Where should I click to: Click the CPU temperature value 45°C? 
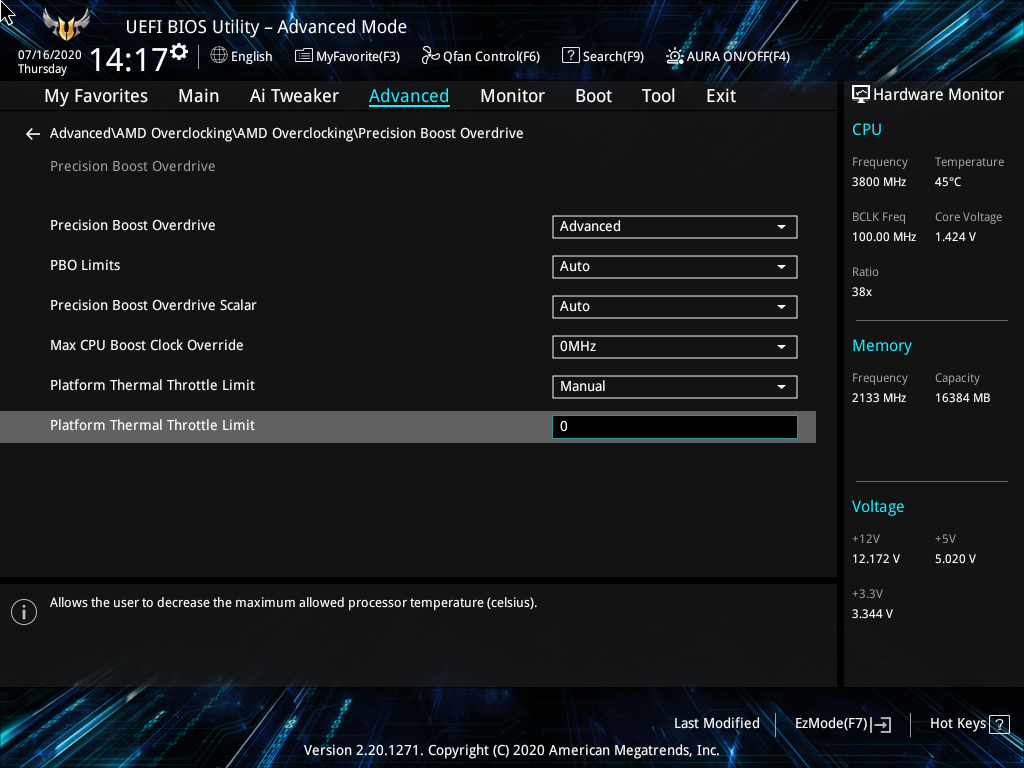click(x=948, y=182)
